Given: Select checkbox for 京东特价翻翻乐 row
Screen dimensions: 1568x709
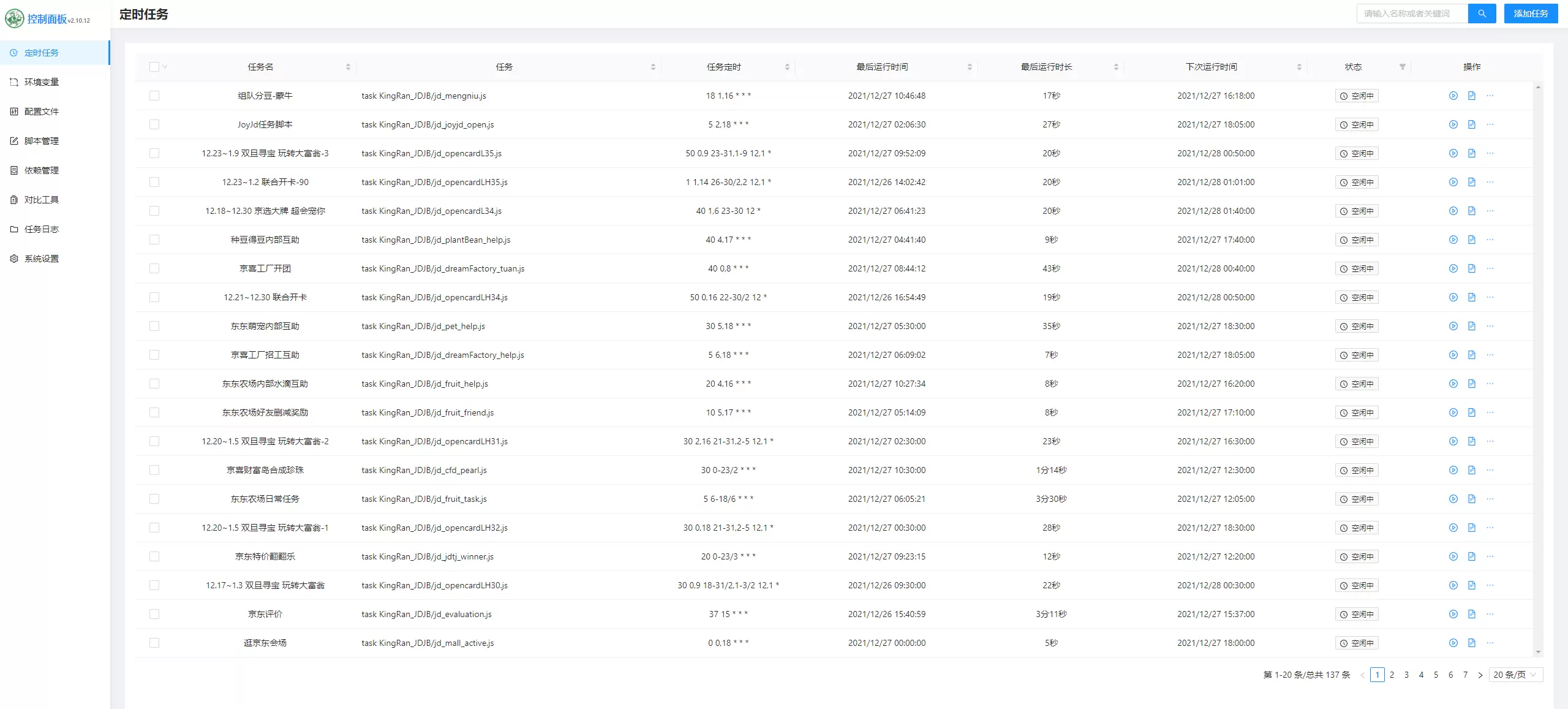Looking at the screenshot, I should point(154,556).
